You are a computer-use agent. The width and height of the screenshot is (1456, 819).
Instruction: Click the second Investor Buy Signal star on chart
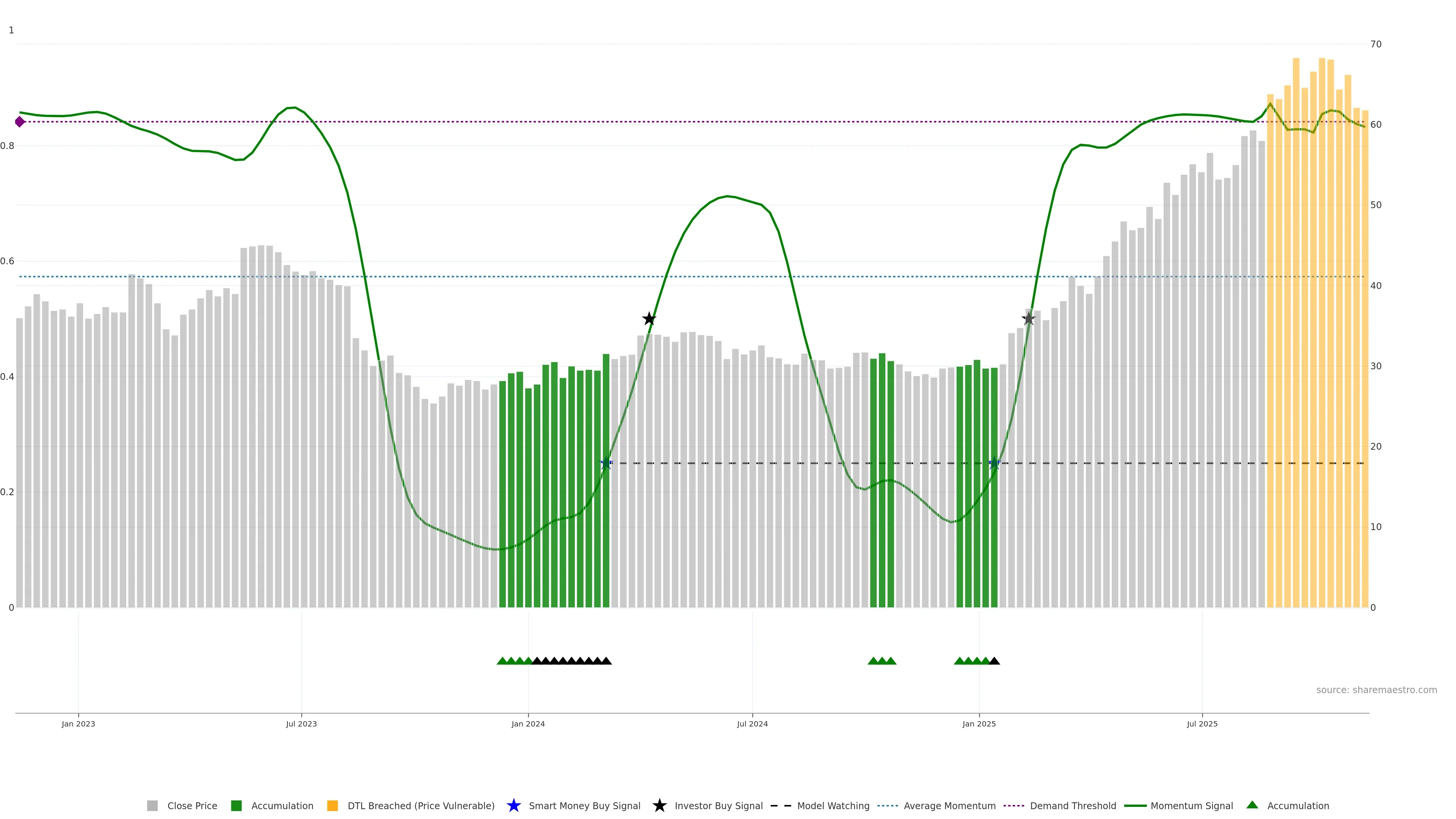tap(1029, 319)
